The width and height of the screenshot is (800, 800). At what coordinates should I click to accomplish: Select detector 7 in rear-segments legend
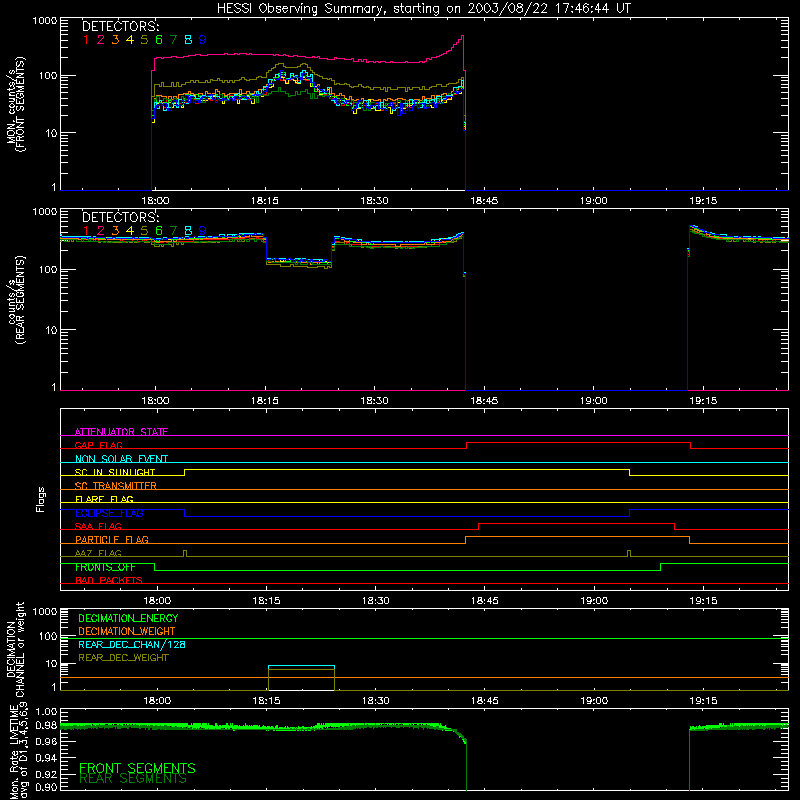[x=173, y=231]
